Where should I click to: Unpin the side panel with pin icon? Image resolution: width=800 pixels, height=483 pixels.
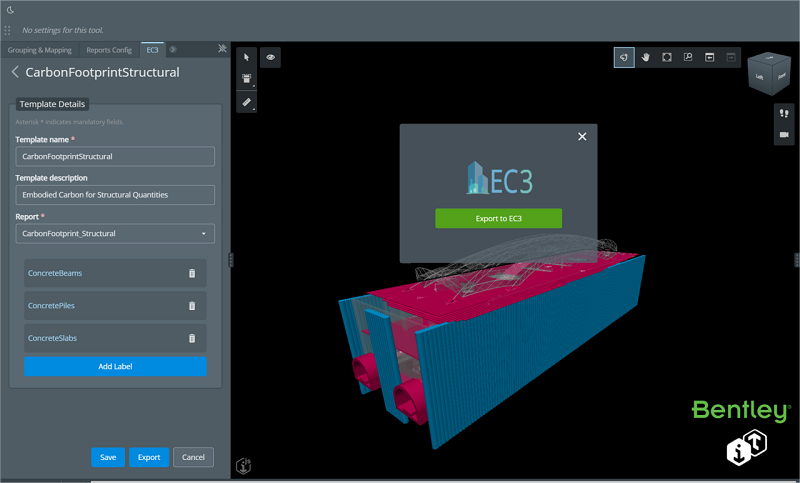222,48
